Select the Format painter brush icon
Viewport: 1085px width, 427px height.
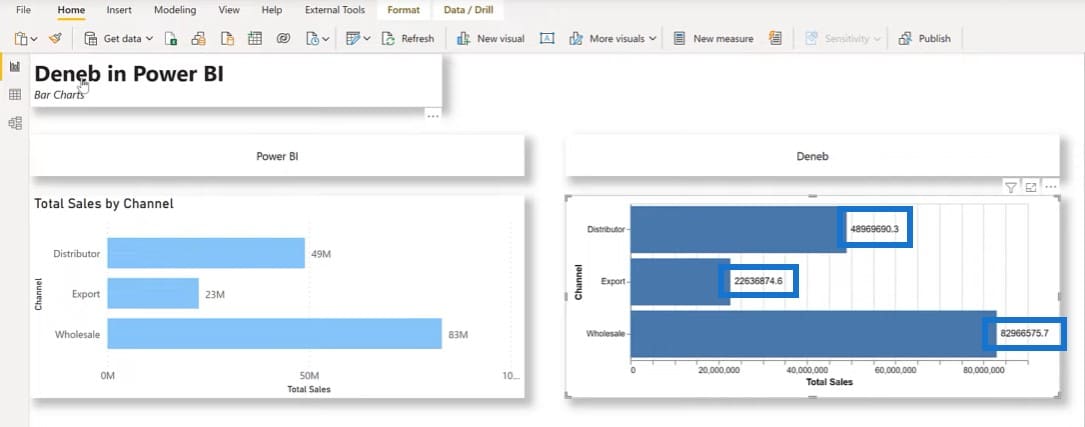[x=56, y=39]
